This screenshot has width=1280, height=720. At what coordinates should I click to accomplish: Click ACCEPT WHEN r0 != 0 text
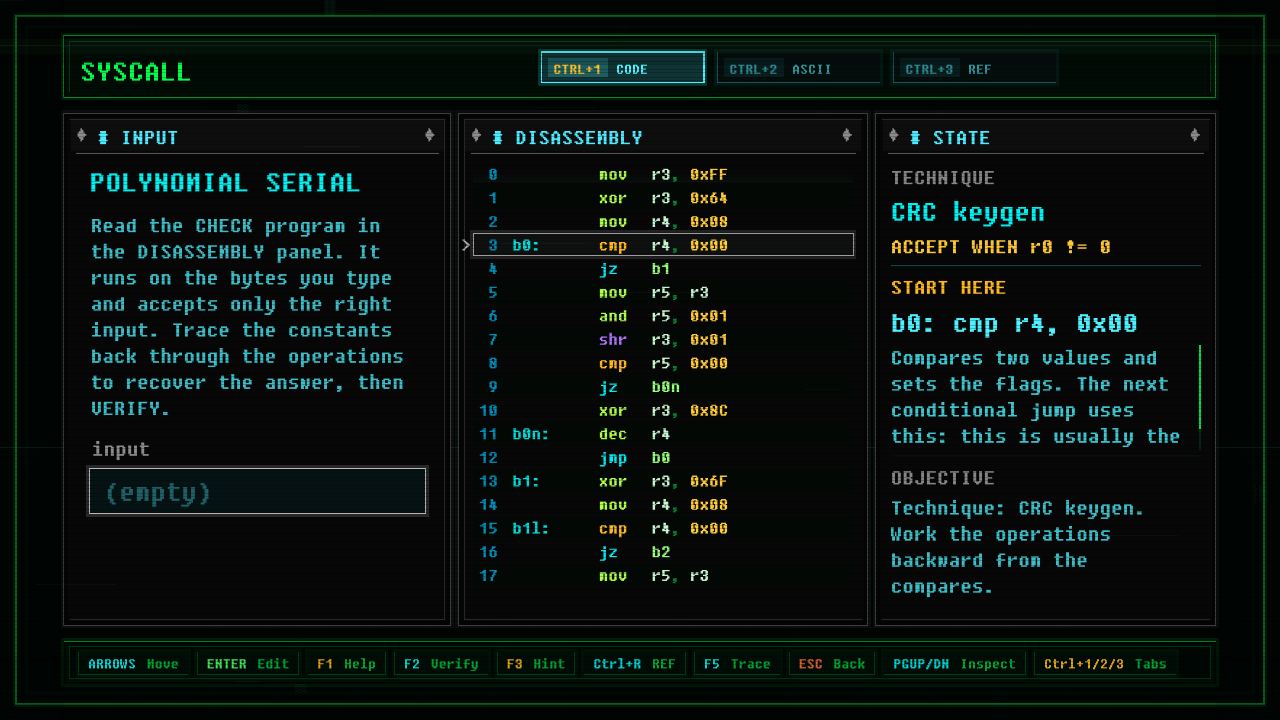click(x=1001, y=246)
